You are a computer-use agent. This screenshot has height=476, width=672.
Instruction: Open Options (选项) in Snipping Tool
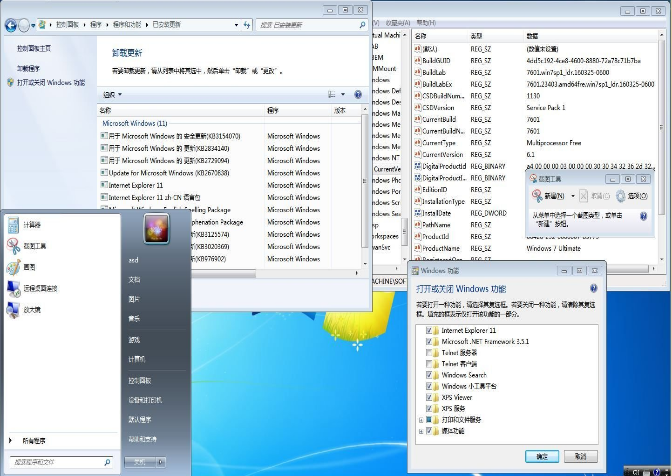[632, 196]
